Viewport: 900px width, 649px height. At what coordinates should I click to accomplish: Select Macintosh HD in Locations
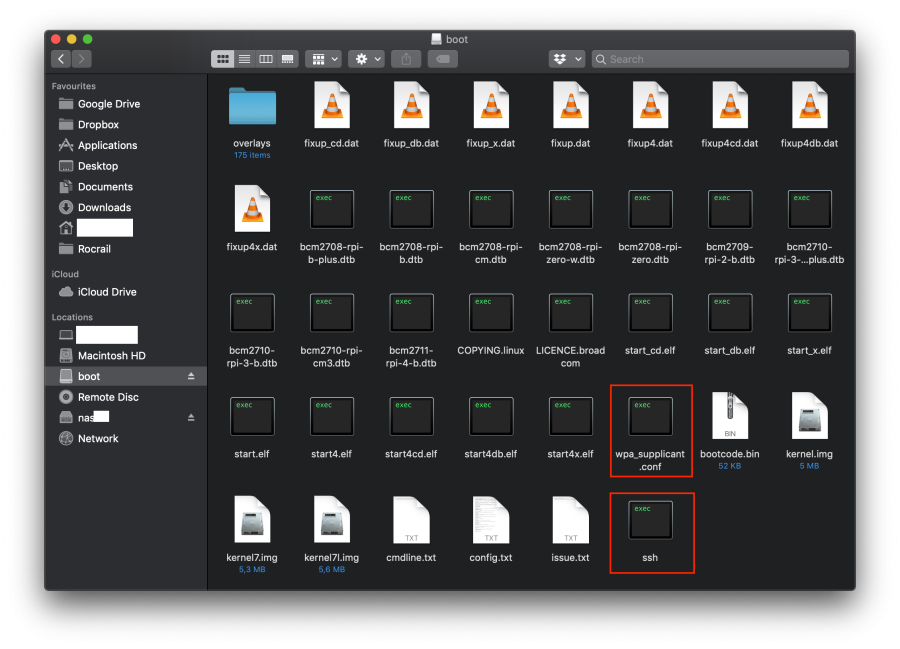click(x=111, y=356)
